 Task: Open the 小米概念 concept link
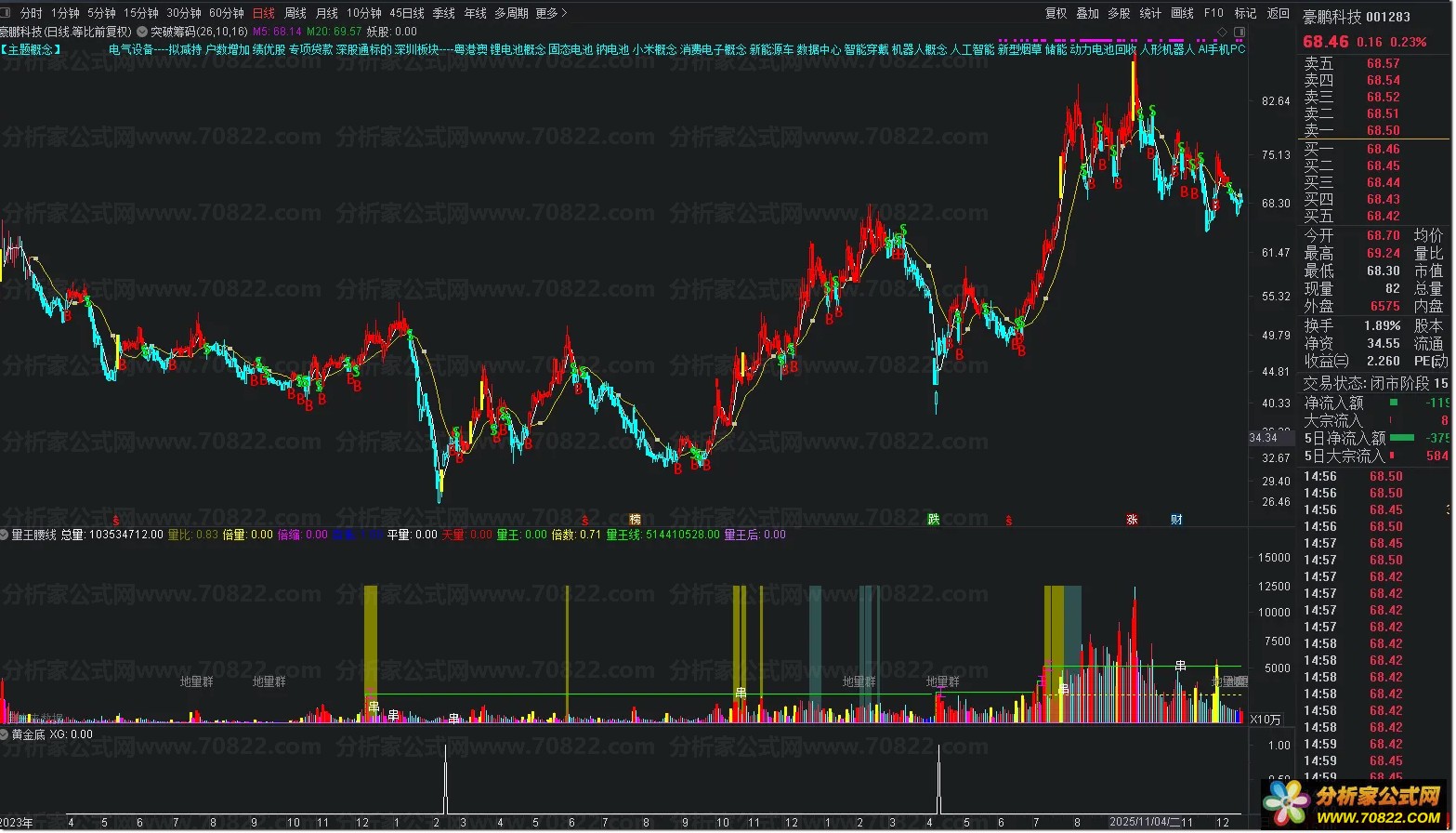pos(654,49)
